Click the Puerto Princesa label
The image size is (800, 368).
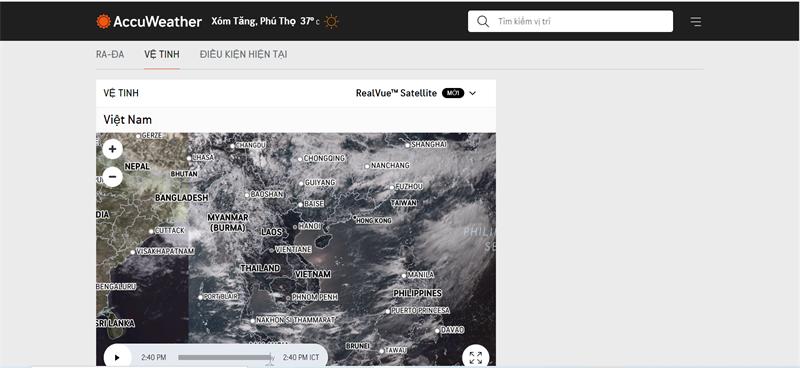tap(421, 310)
